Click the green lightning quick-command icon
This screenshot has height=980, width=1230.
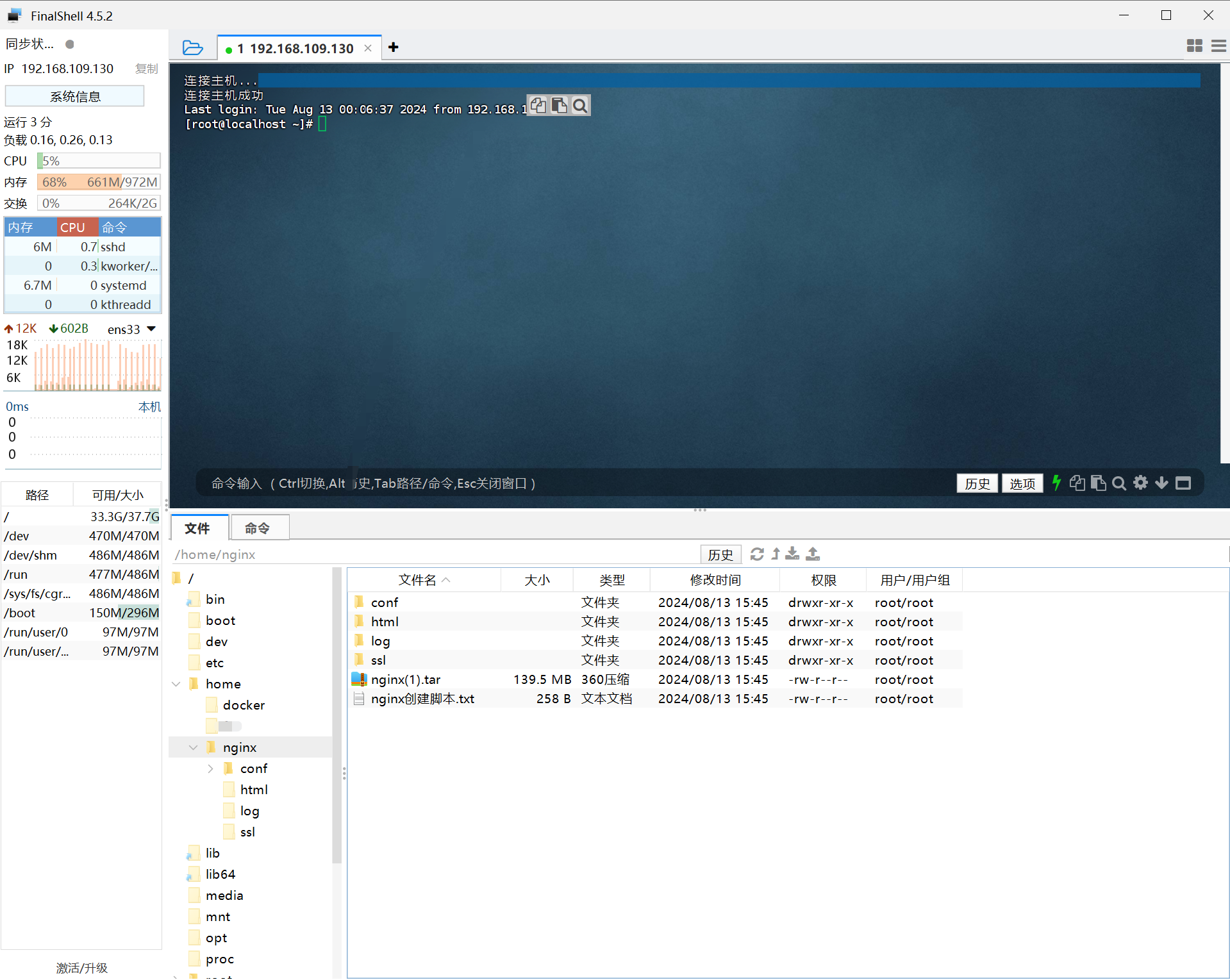pos(1056,483)
